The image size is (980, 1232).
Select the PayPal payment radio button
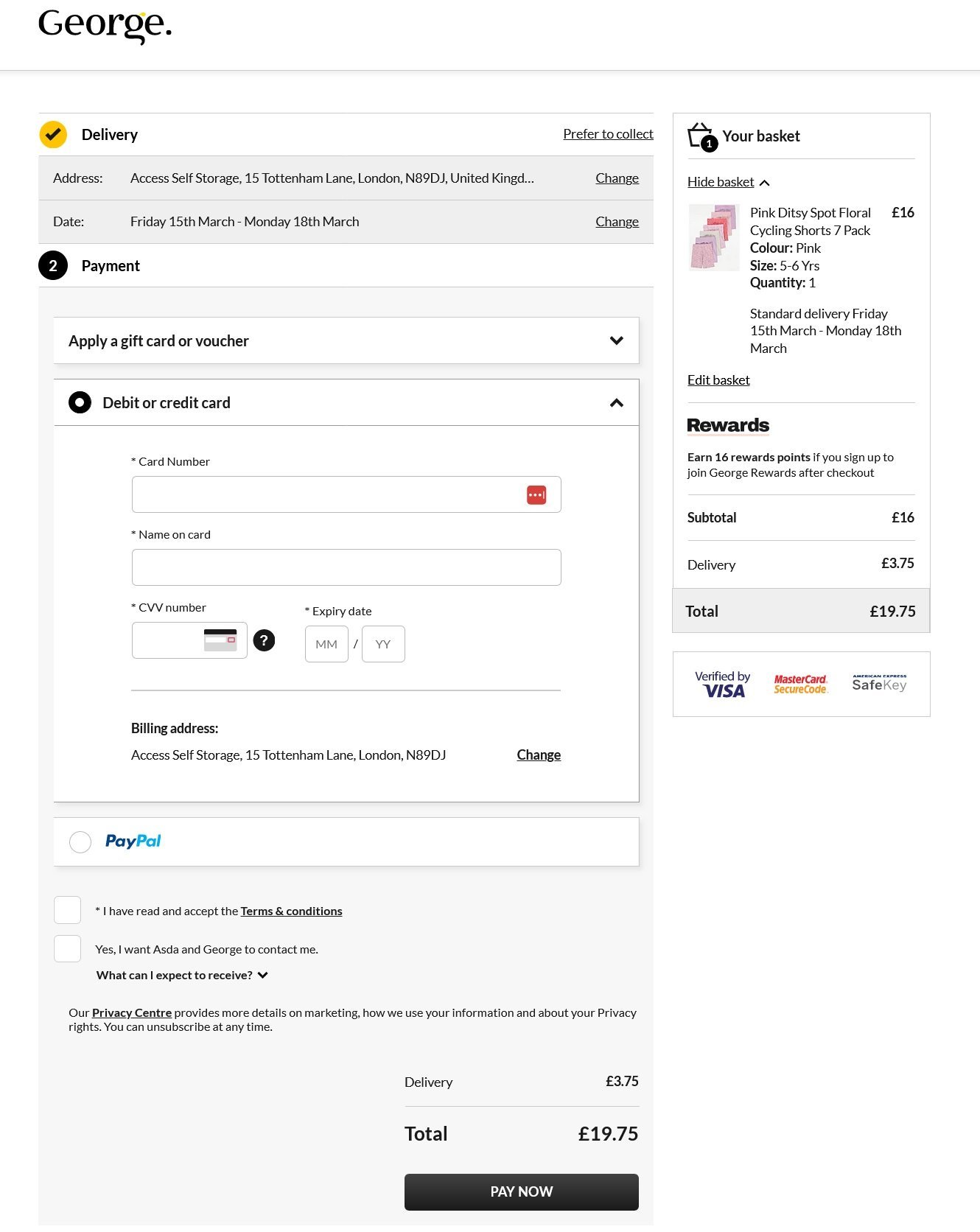tap(80, 841)
